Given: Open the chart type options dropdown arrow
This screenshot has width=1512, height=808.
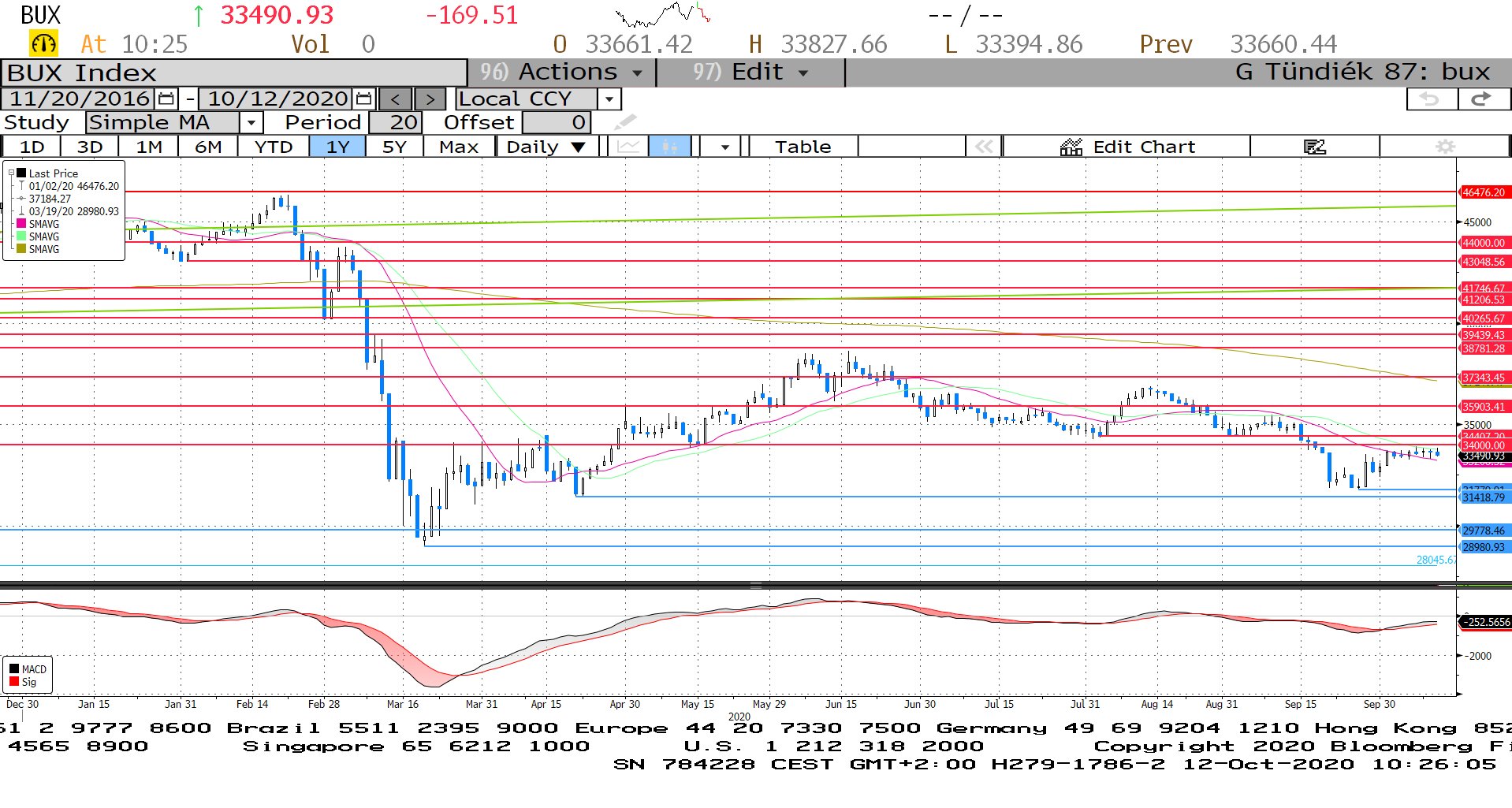Looking at the screenshot, I should [x=724, y=147].
